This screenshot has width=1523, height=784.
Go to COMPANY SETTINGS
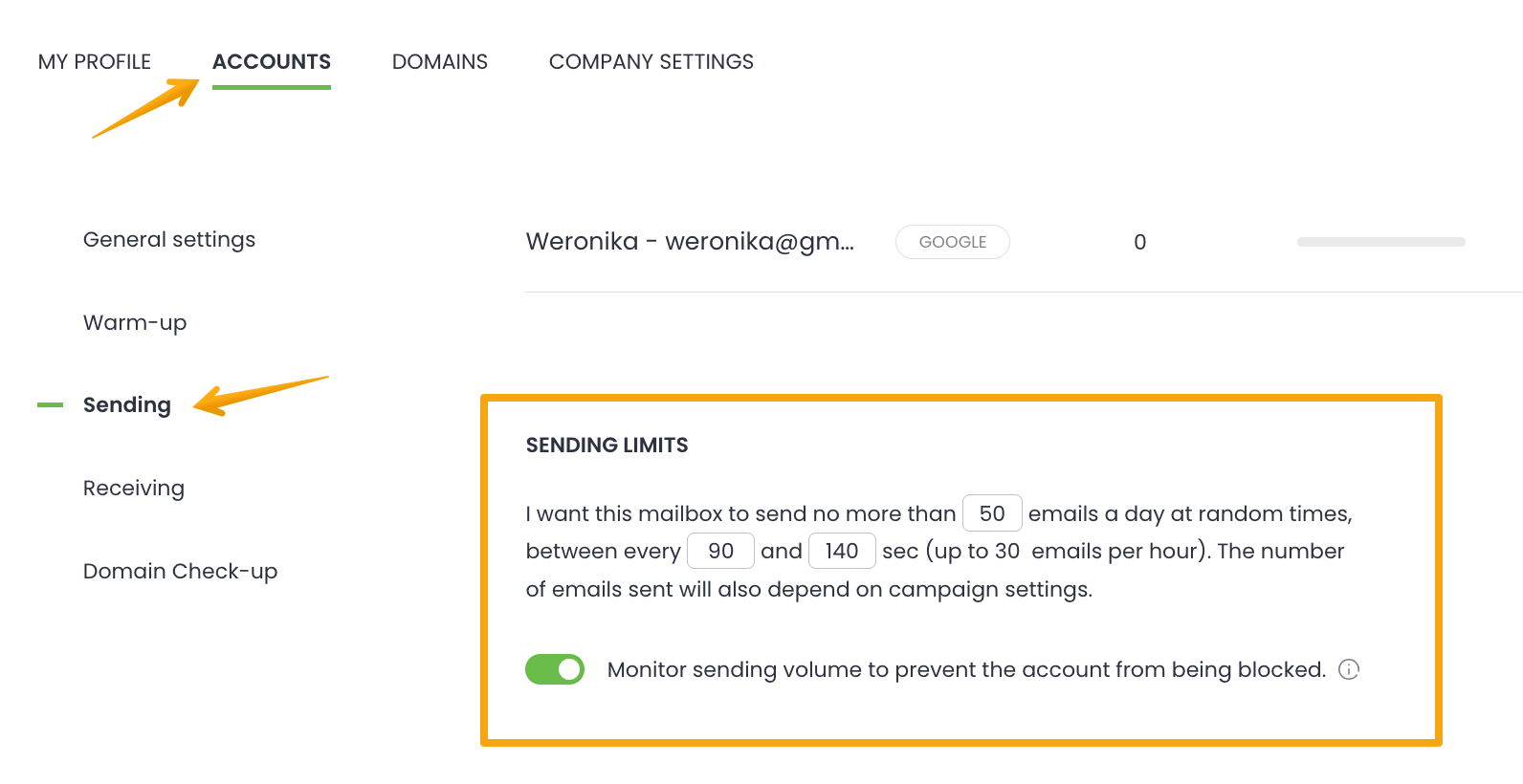click(651, 61)
